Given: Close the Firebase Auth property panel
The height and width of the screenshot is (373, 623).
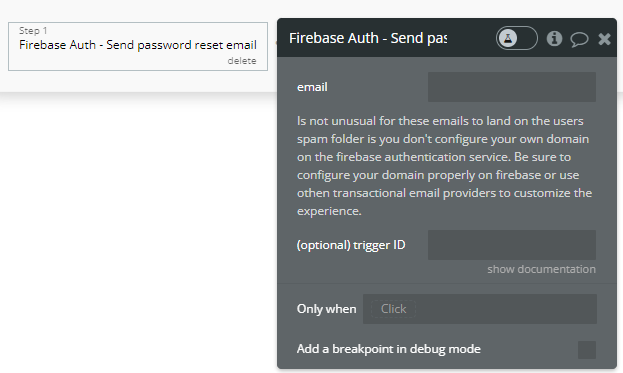Looking at the screenshot, I should [604, 39].
